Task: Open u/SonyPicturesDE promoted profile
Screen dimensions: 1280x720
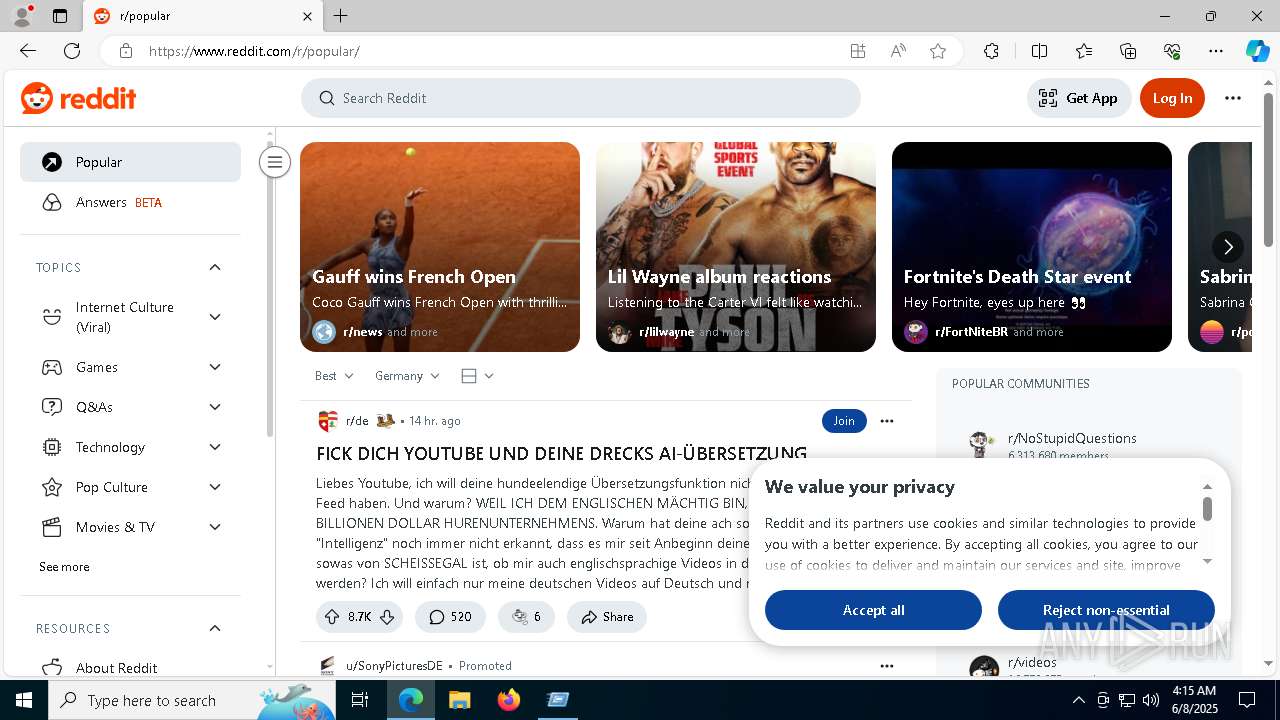Action: tap(394, 666)
